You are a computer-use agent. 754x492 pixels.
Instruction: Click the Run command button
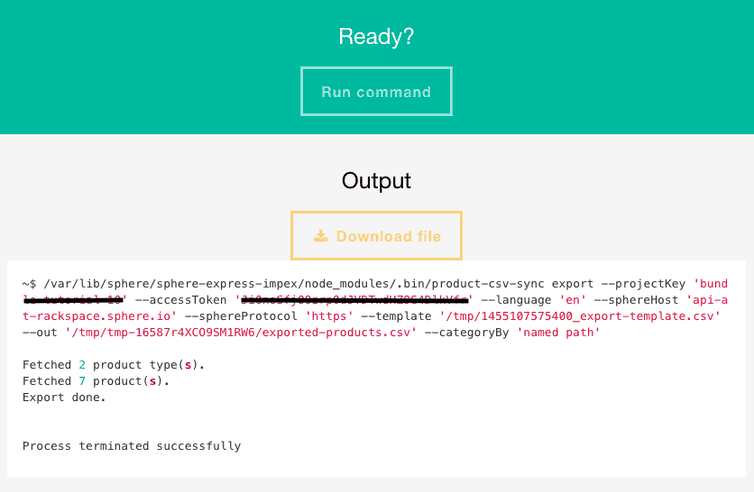(x=376, y=92)
